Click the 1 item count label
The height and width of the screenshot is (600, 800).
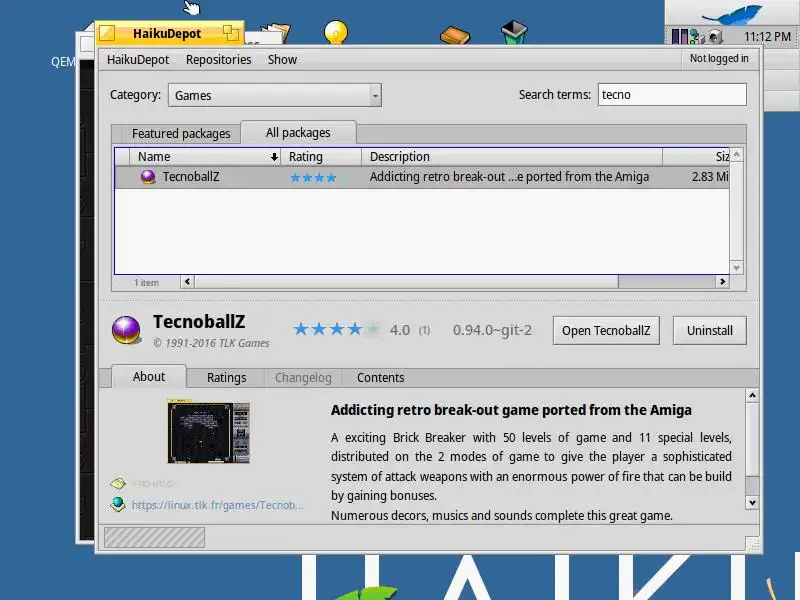point(146,282)
